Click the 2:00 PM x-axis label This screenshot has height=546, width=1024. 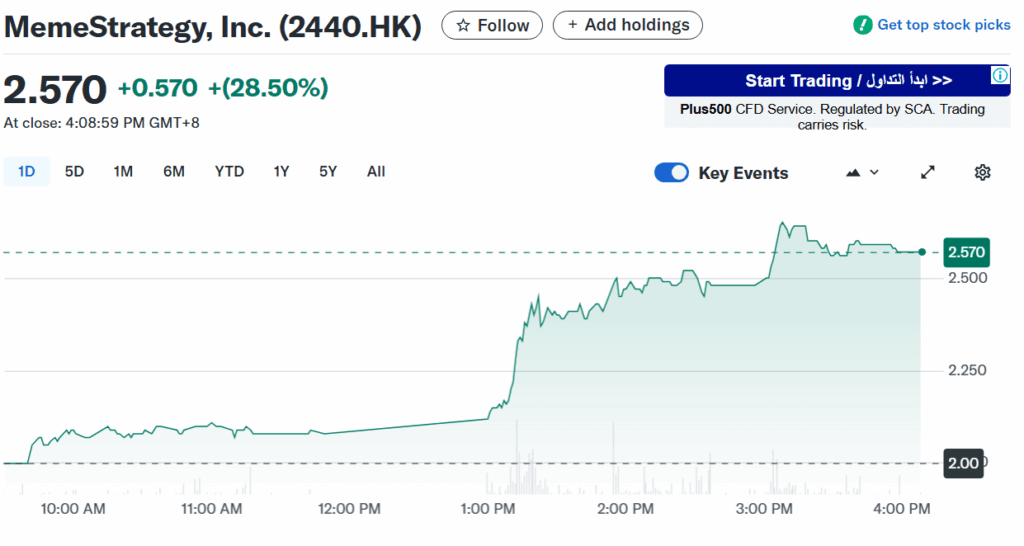pos(625,509)
